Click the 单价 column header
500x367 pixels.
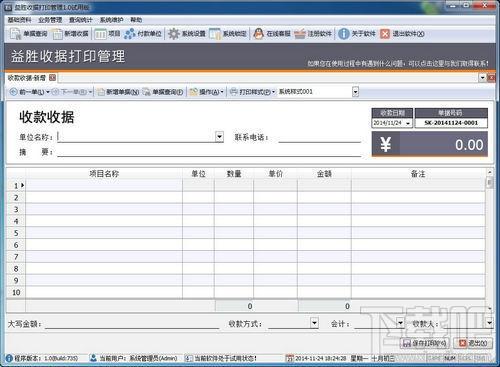point(276,174)
